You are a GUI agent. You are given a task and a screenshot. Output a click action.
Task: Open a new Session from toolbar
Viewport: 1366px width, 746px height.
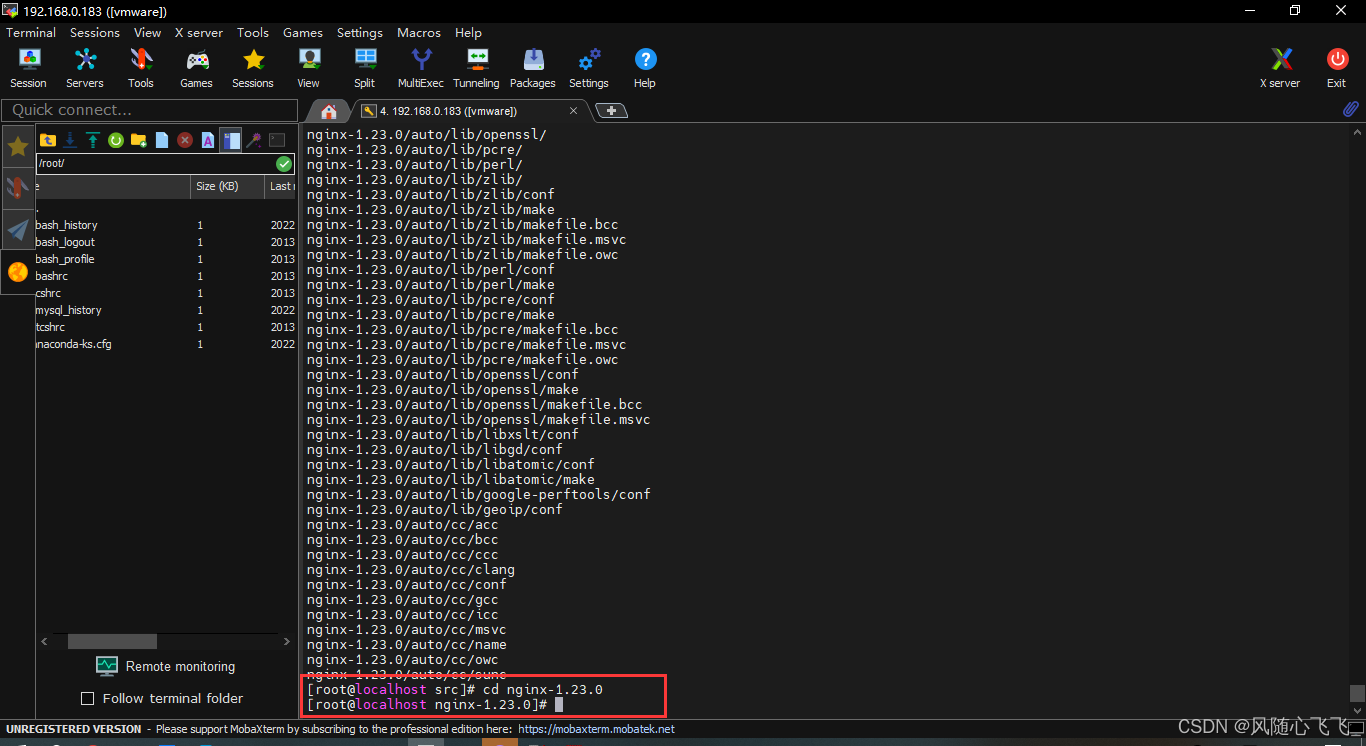click(x=29, y=68)
